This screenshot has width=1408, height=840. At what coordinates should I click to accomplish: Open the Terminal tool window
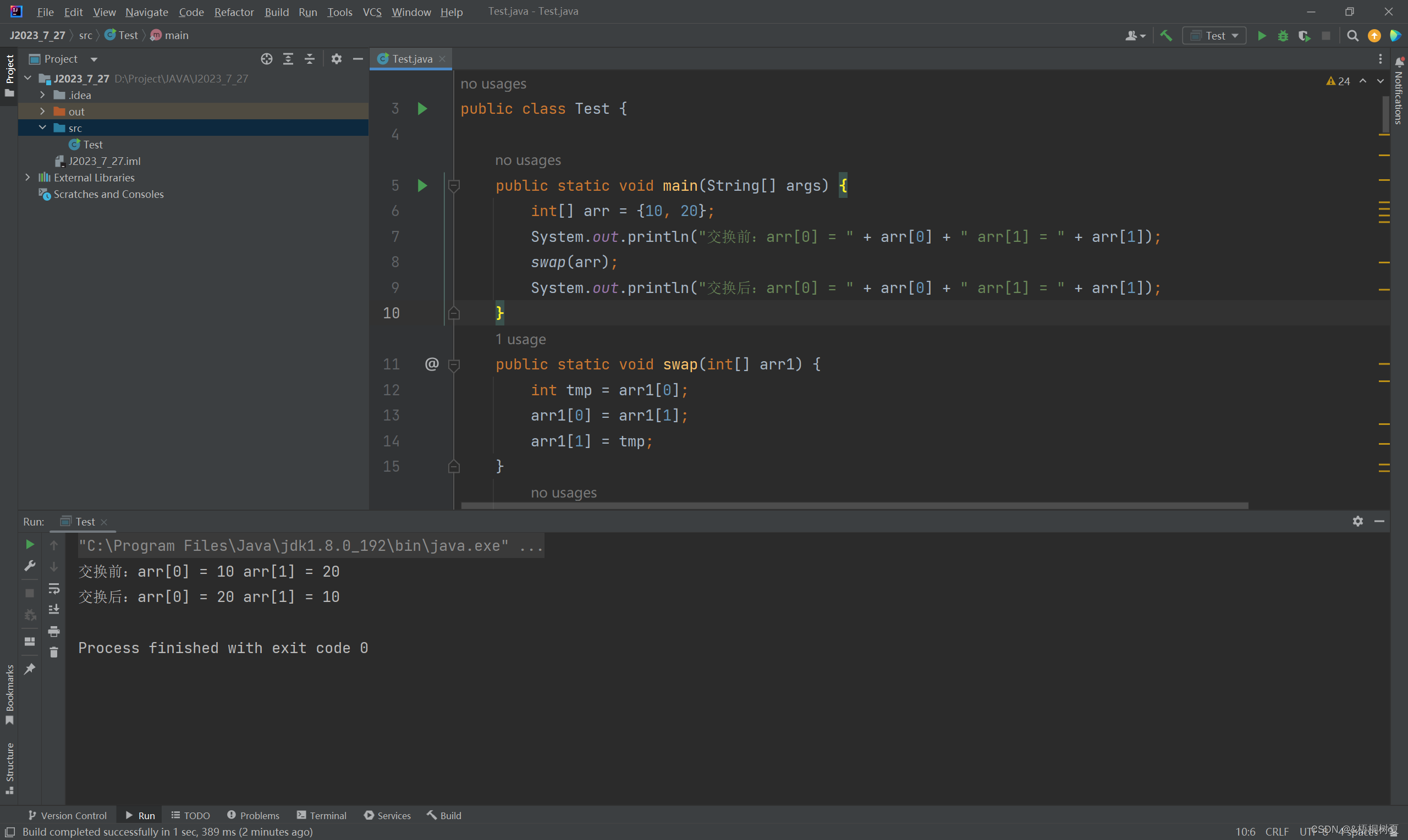322,815
